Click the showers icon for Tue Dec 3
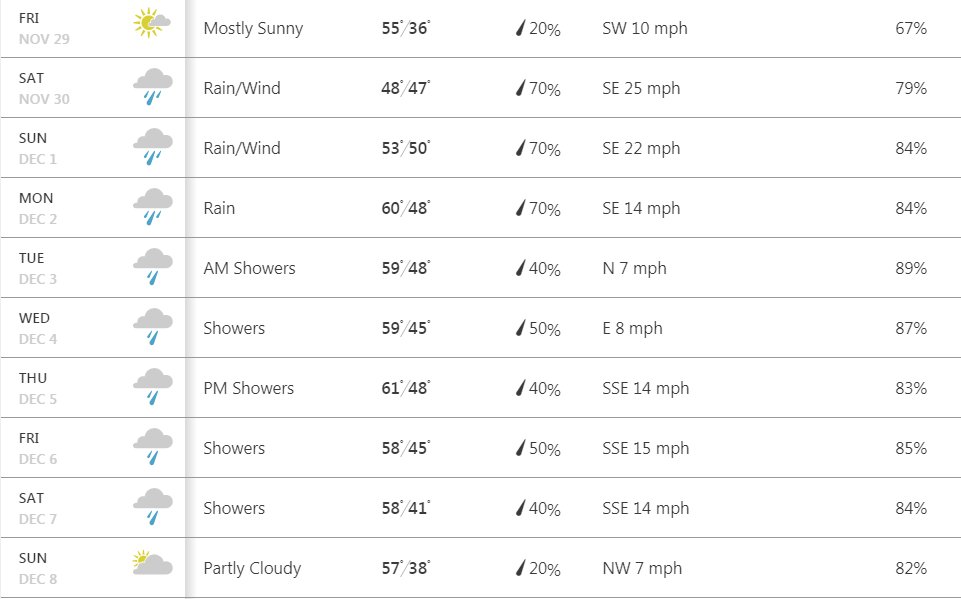 [153, 267]
